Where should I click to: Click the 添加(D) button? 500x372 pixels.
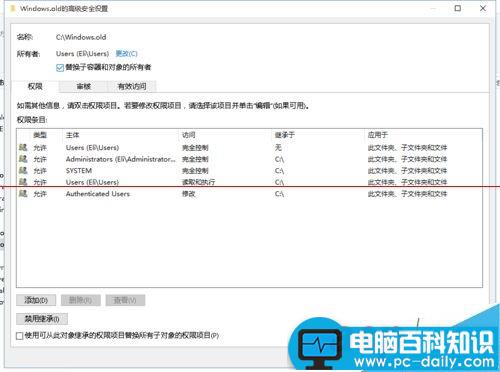pos(36,300)
